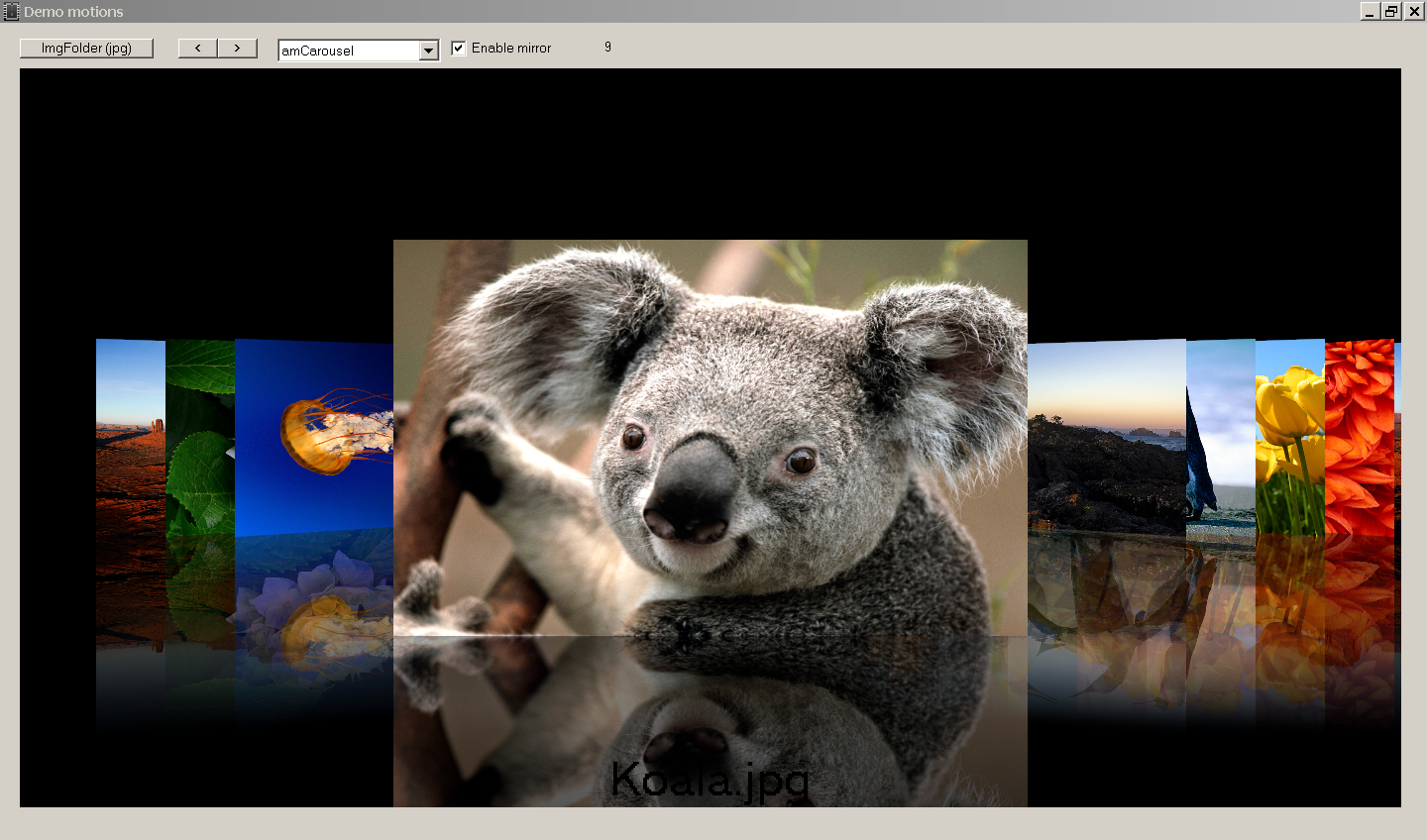Image resolution: width=1427 pixels, height=840 pixels.
Task: Select the jellyfish thumbnail
Action: (x=314, y=436)
